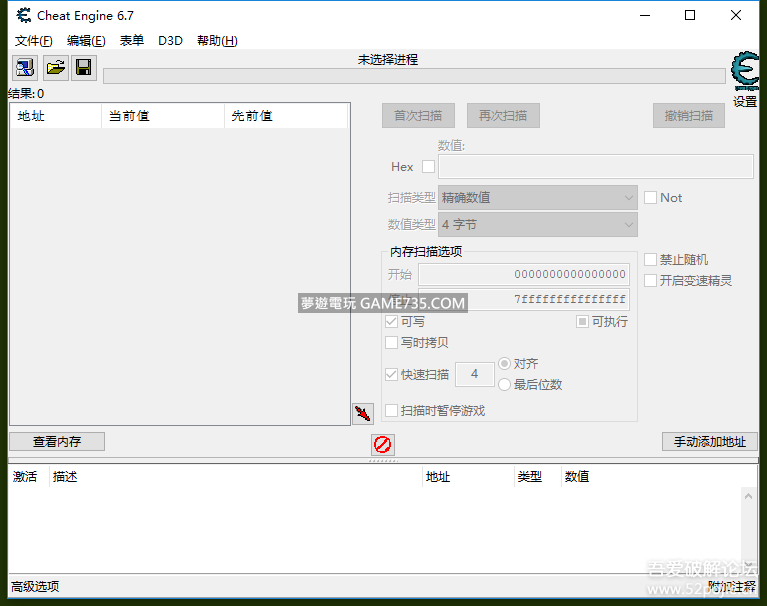Click the 先前值 column header
767x606 pixels.
[286, 116]
